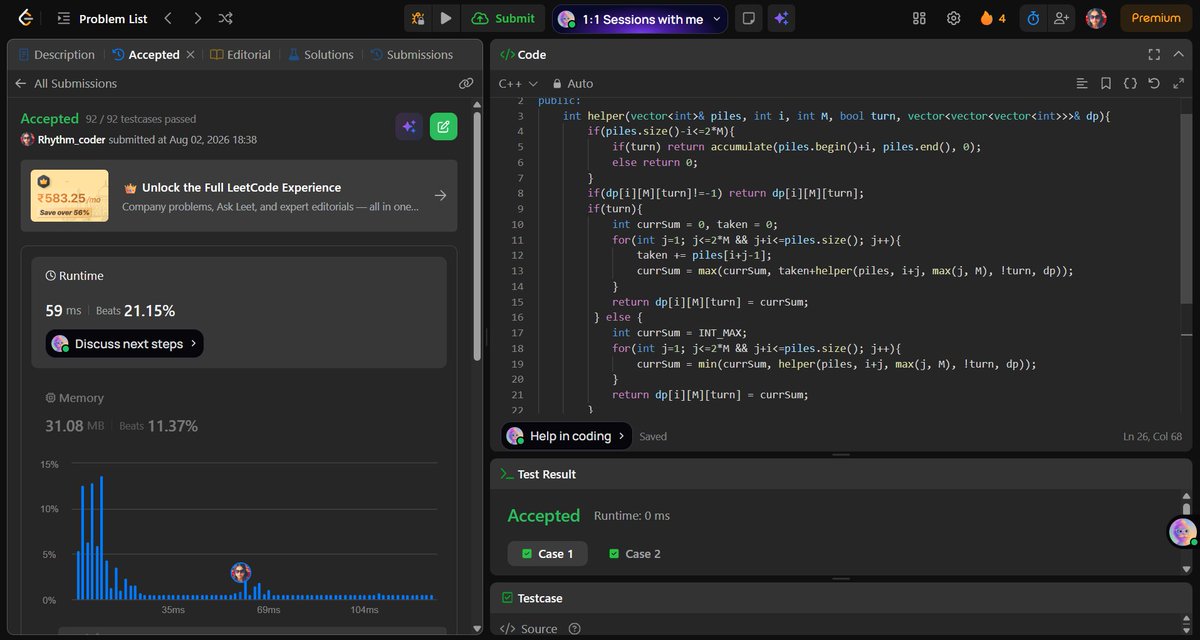Select the Accepted tab
This screenshot has height=640, width=1200.
[x=146, y=55]
